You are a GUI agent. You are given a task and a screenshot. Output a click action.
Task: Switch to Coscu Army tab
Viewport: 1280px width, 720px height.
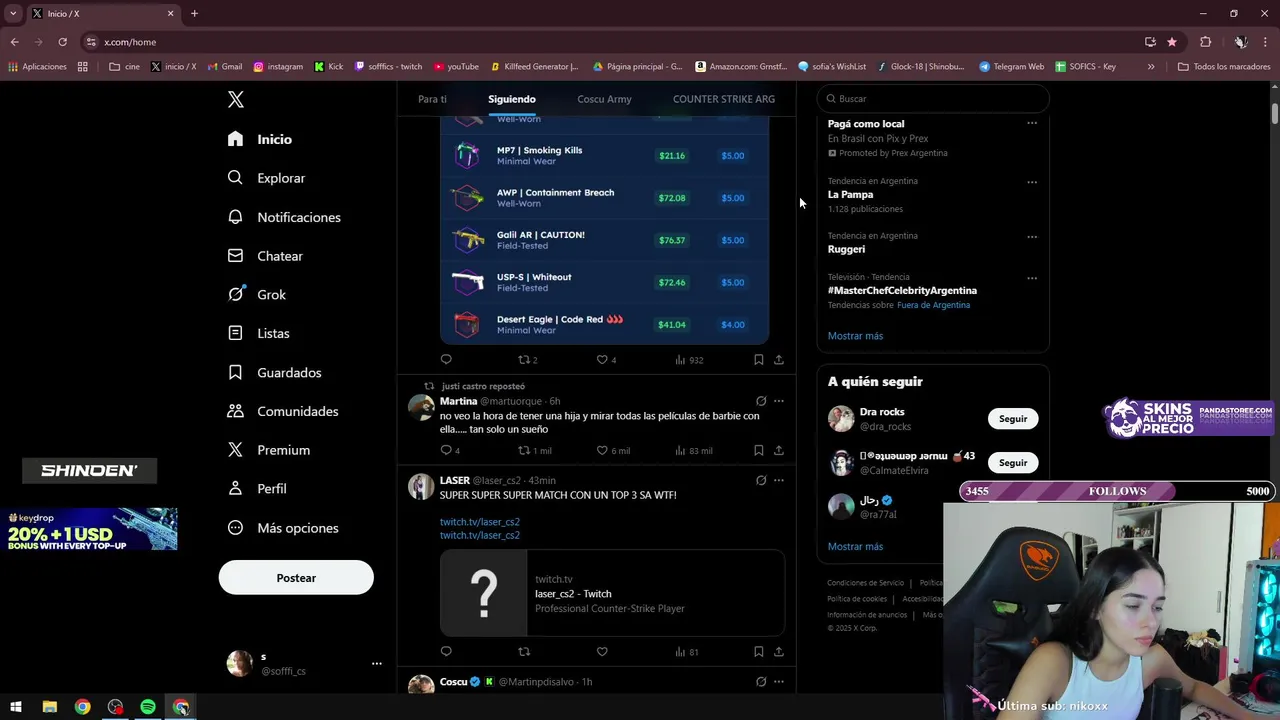click(x=604, y=99)
